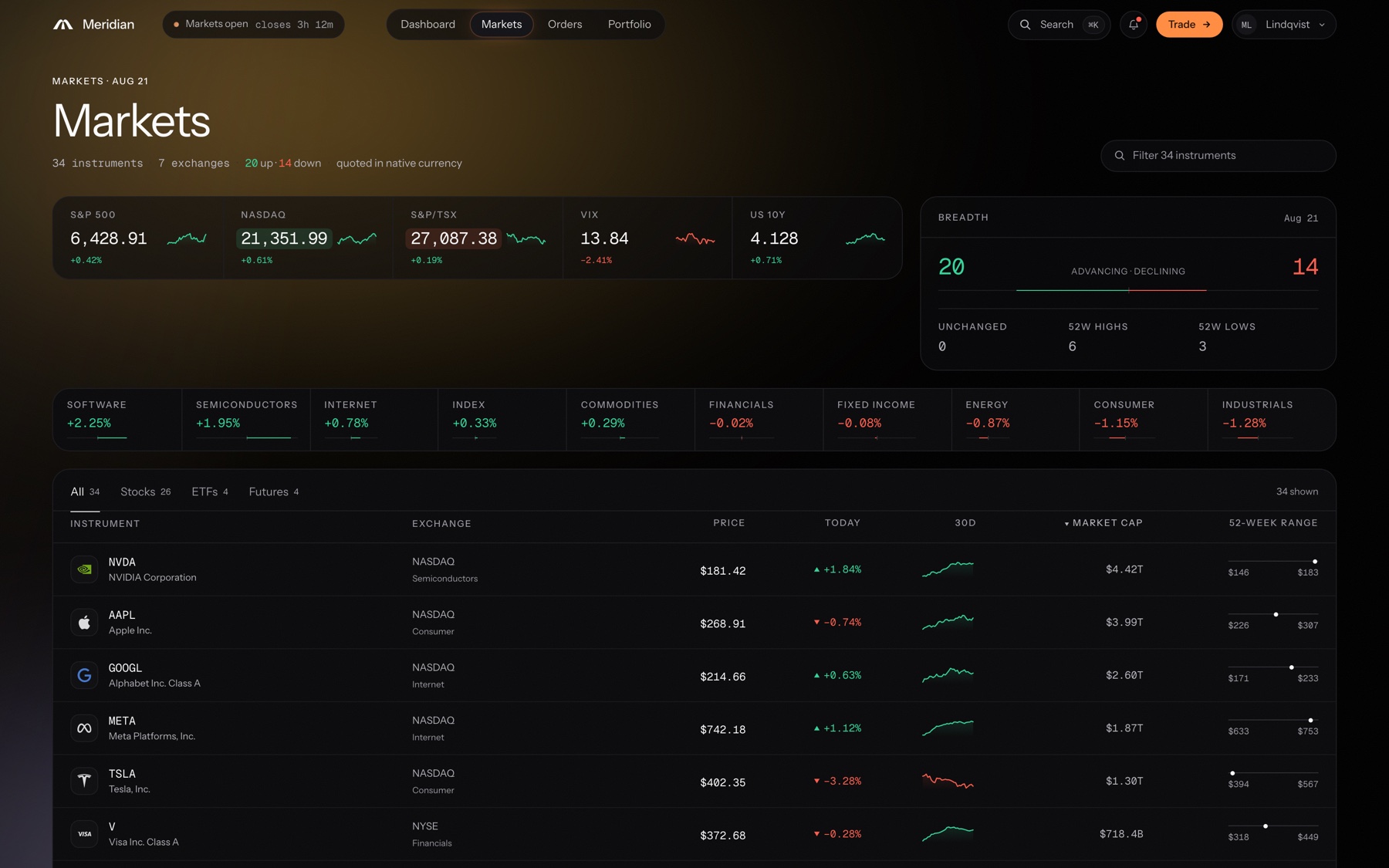This screenshot has height=868, width=1389.
Task: Click the Meridian logo icon
Action: click(63, 25)
